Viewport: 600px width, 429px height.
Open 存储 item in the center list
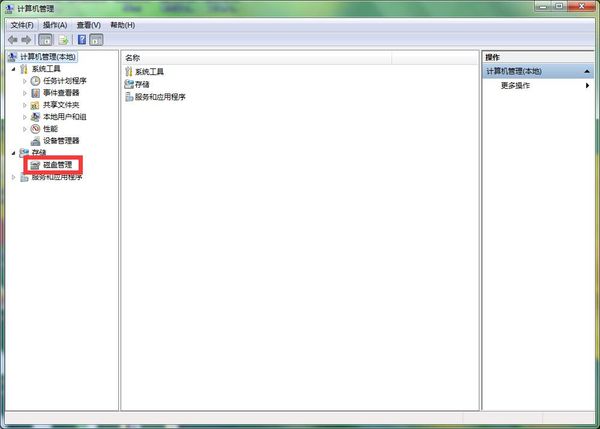coord(141,84)
